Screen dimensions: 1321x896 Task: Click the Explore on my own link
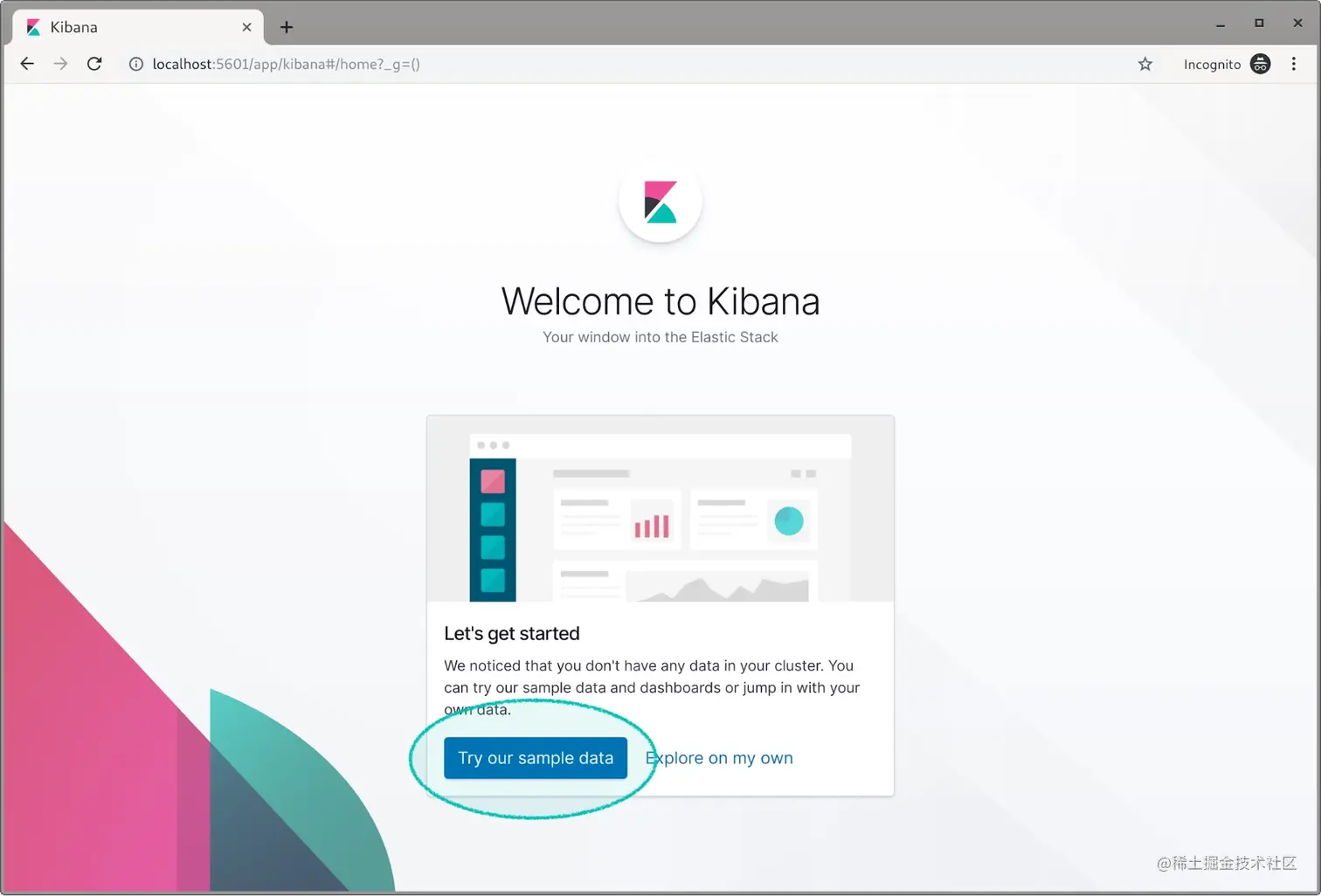tap(718, 758)
